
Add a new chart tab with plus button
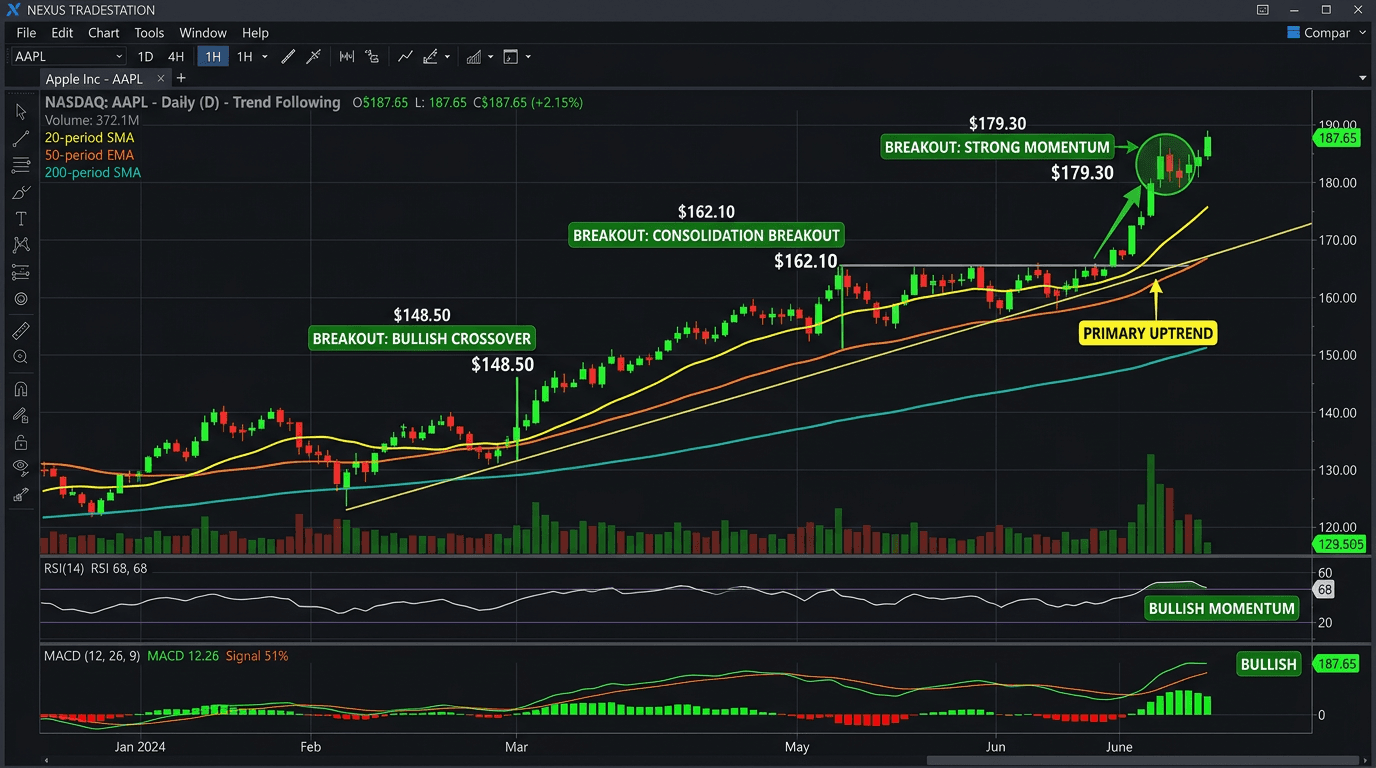point(181,78)
